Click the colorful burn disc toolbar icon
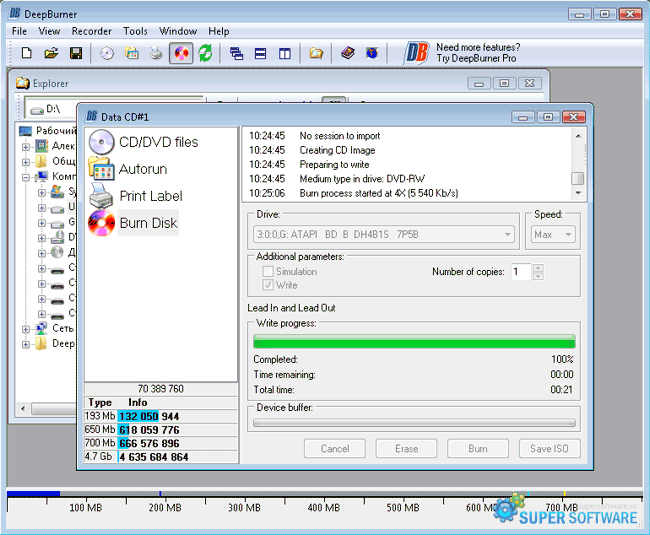 (181, 53)
